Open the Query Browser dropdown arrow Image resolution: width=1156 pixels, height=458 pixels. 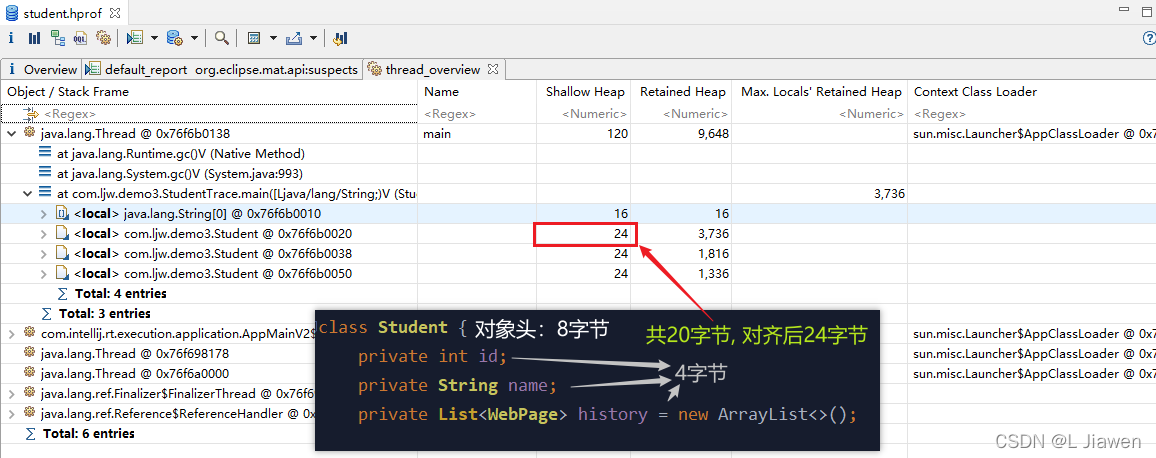tap(195, 38)
